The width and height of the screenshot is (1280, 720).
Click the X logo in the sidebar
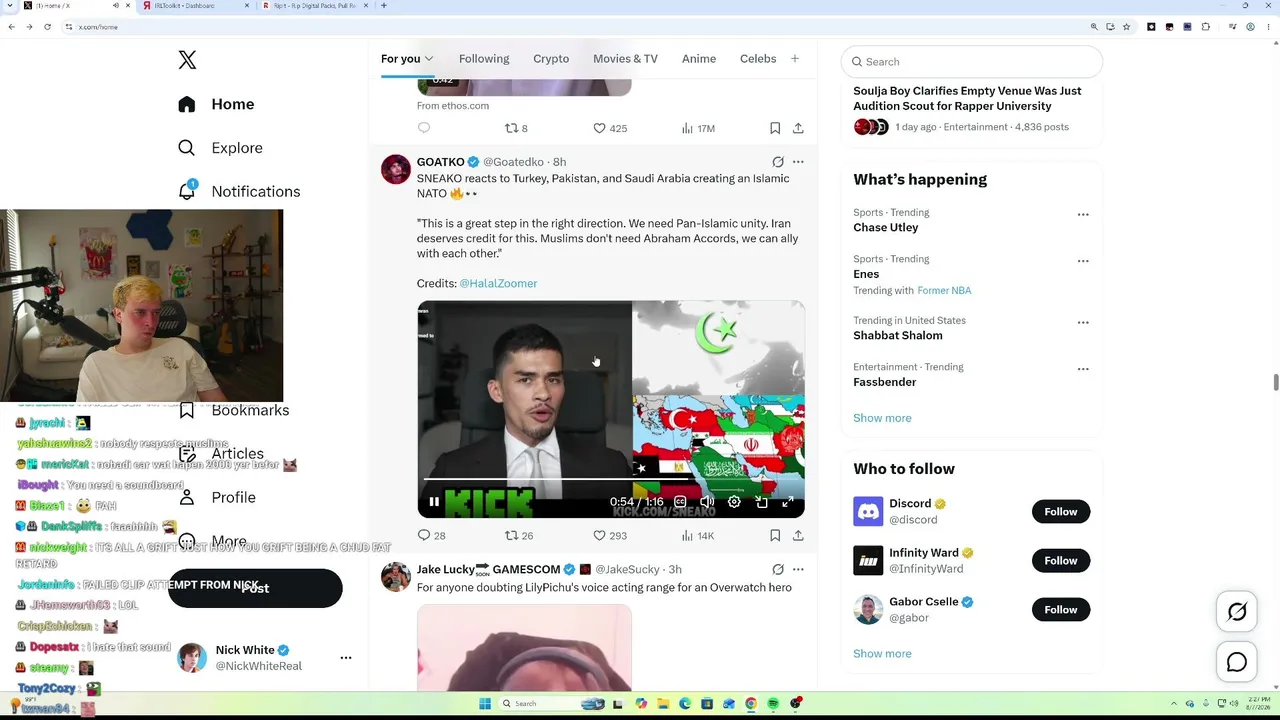pyautogui.click(x=187, y=60)
